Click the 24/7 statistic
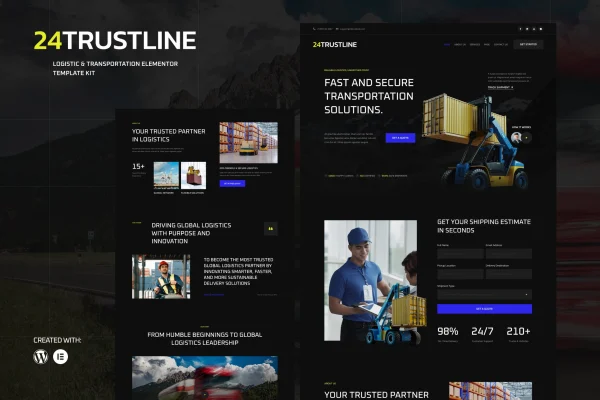The width and height of the screenshot is (600, 400). (482, 331)
